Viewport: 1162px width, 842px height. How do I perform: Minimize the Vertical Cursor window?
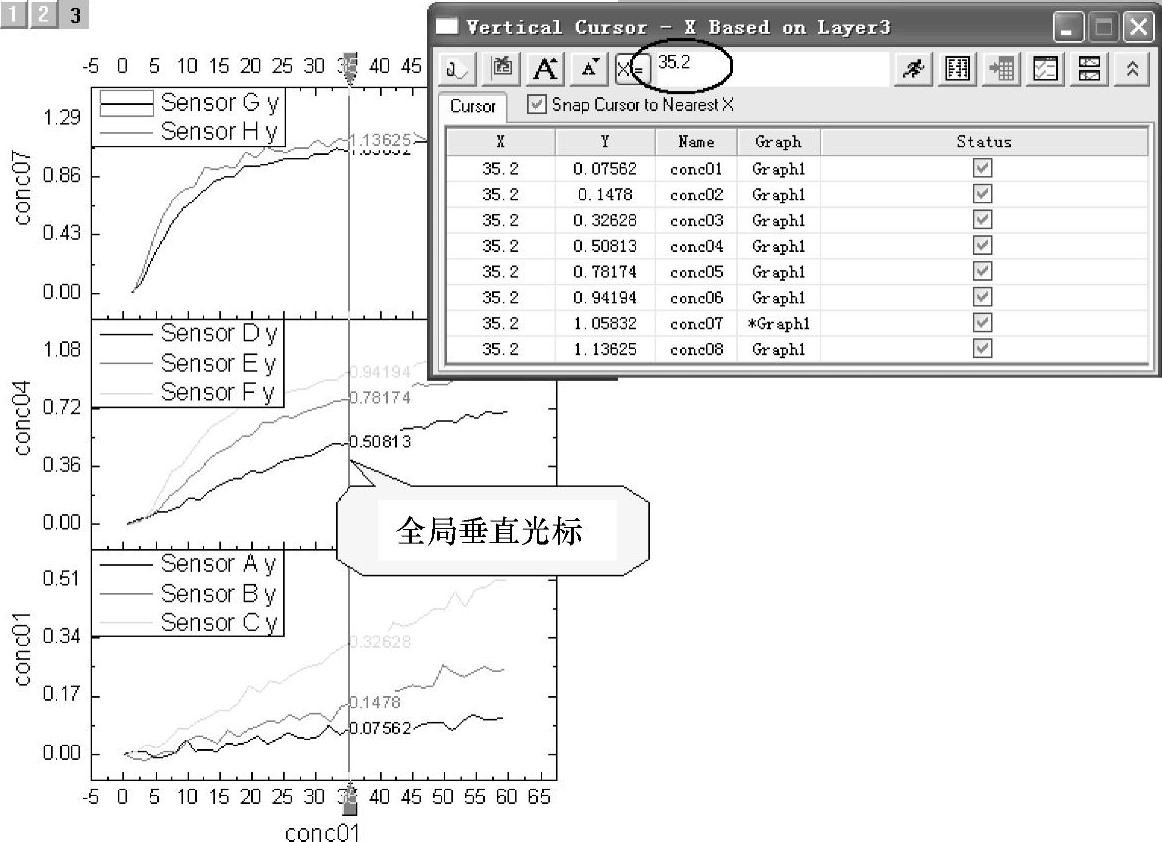(1068, 28)
